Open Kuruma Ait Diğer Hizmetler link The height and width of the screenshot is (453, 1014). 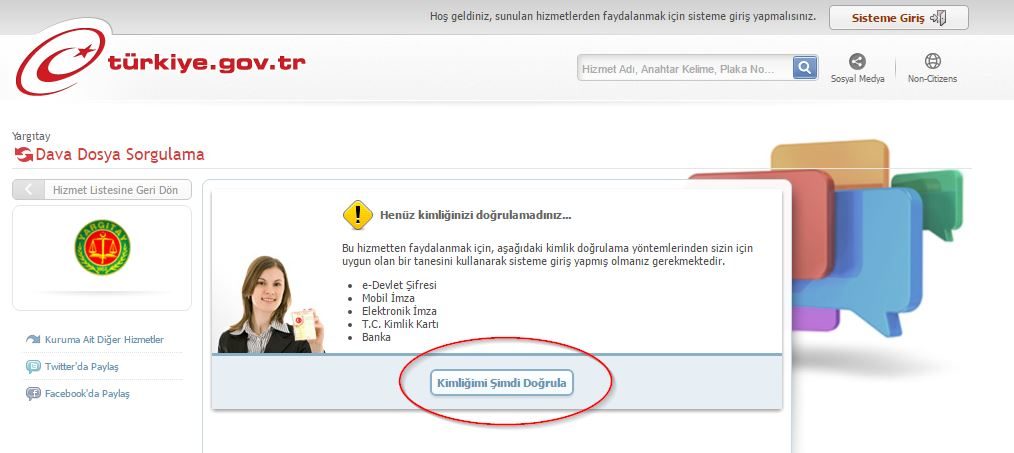click(104, 340)
